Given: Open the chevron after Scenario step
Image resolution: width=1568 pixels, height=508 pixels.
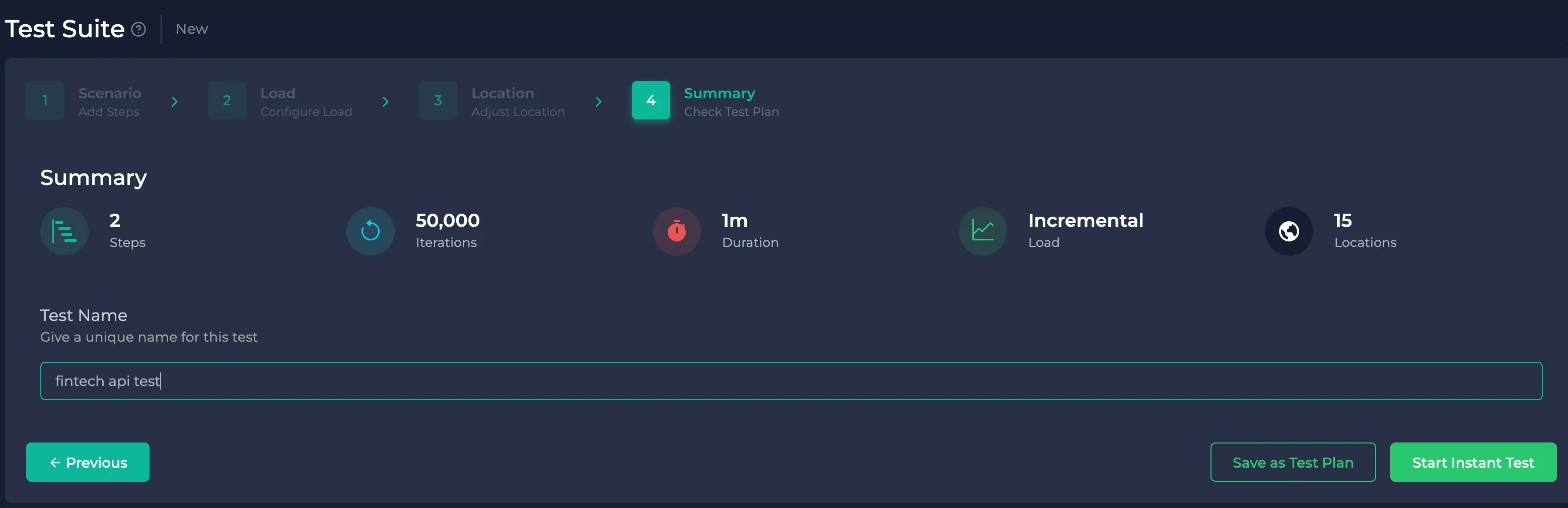Looking at the screenshot, I should (x=175, y=102).
